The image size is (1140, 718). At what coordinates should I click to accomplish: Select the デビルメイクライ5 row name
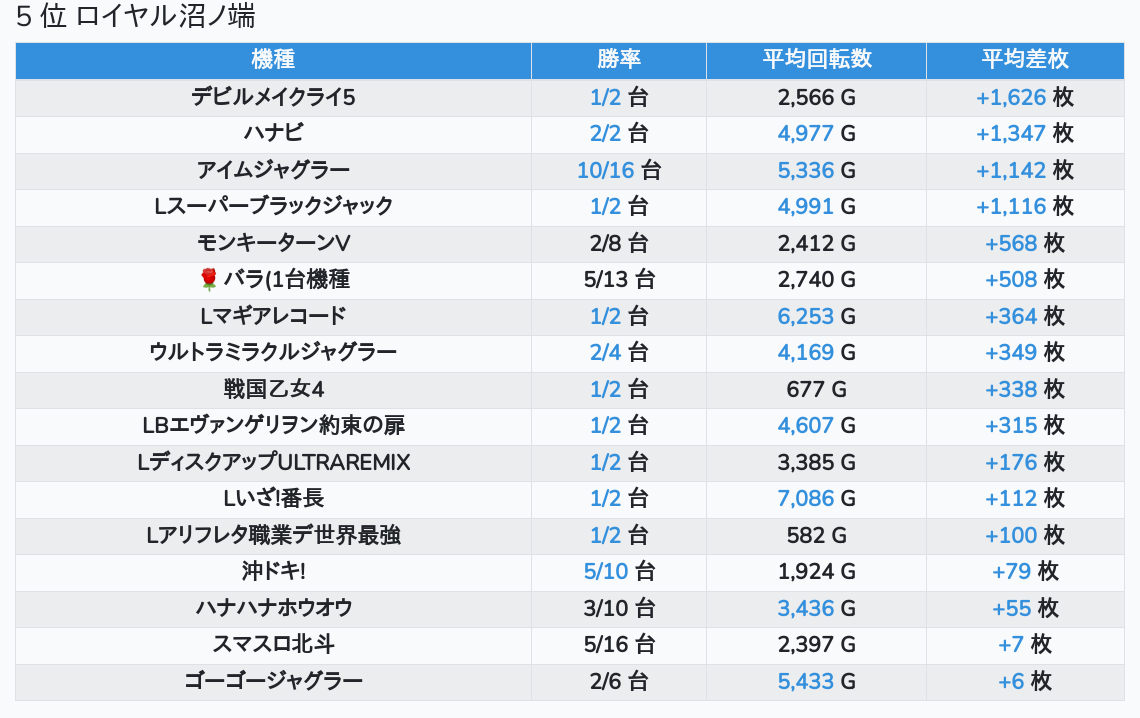point(273,97)
